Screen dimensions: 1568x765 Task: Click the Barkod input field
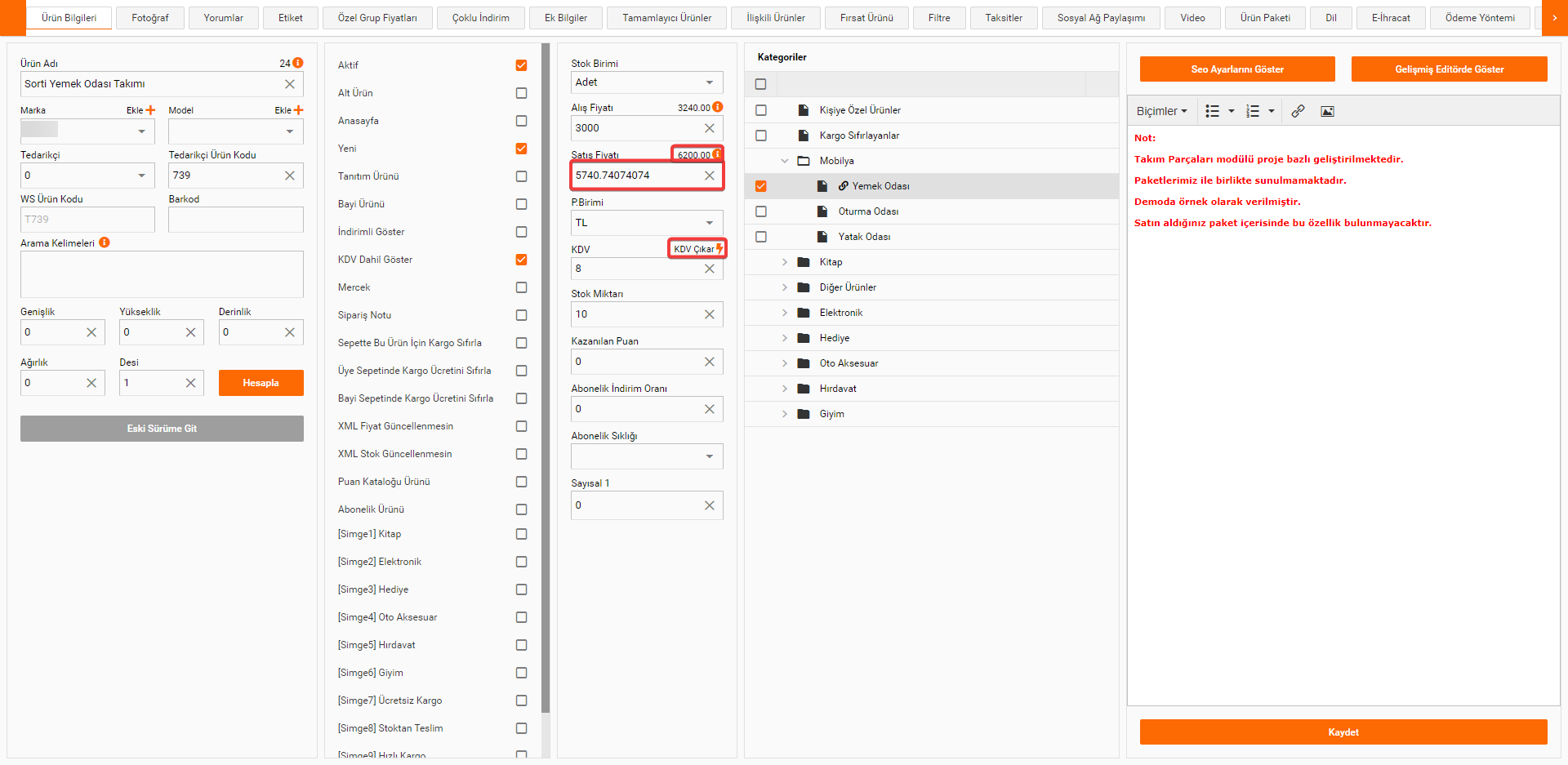click(x=236, y=220)
